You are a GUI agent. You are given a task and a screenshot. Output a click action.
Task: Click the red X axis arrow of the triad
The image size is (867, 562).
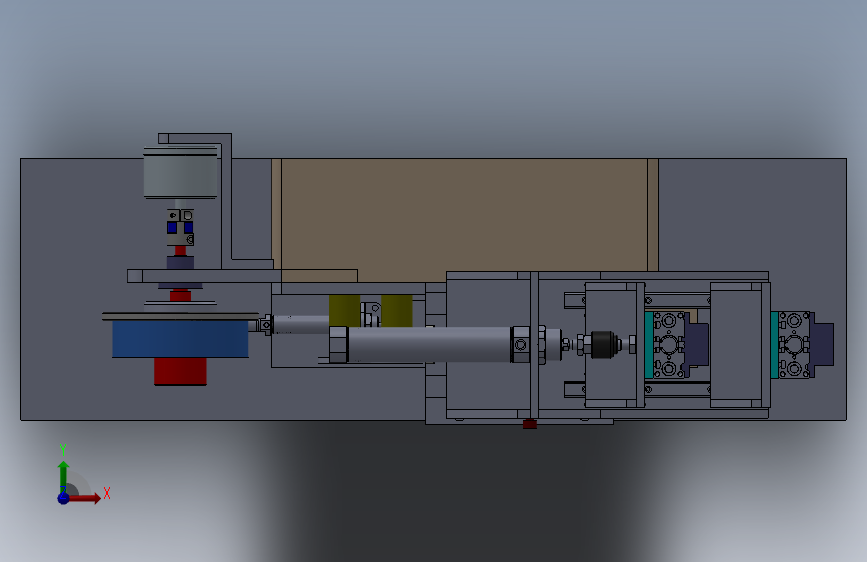point(84,498)
